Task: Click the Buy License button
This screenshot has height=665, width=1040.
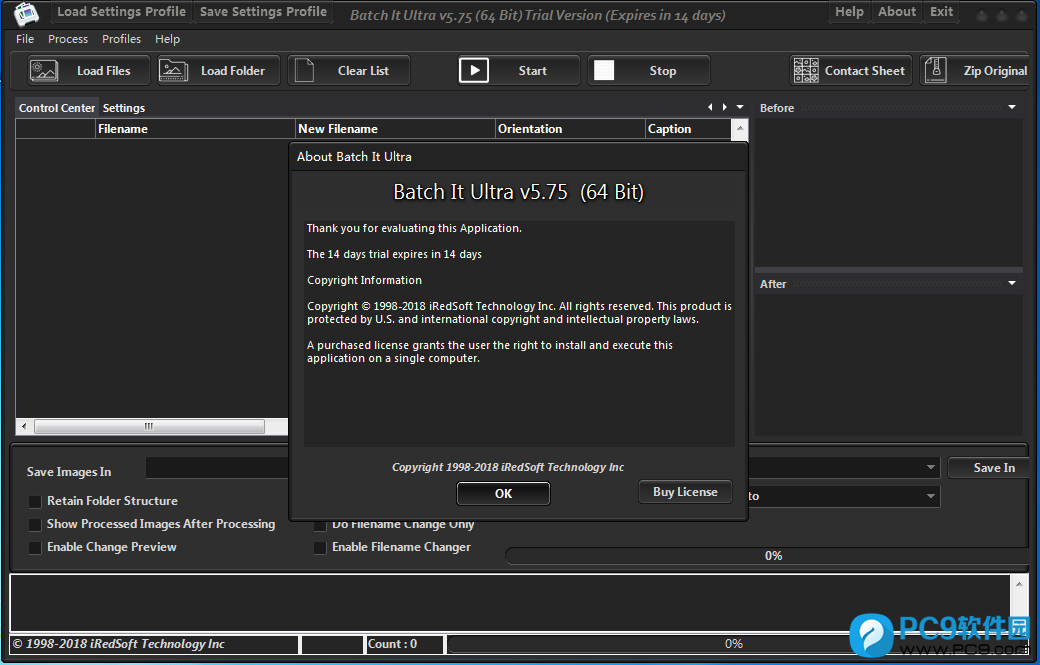Action: tap(685, 492)
